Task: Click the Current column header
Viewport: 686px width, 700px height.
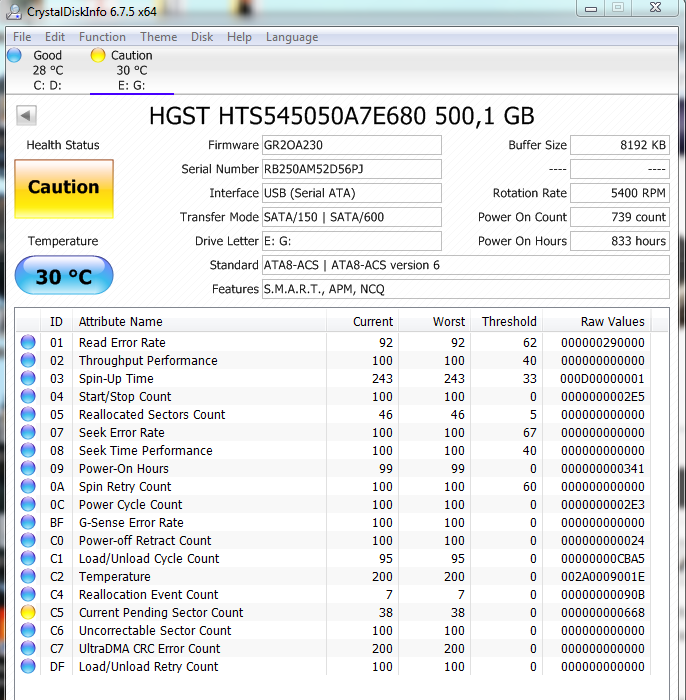Action: pos(362,321)
